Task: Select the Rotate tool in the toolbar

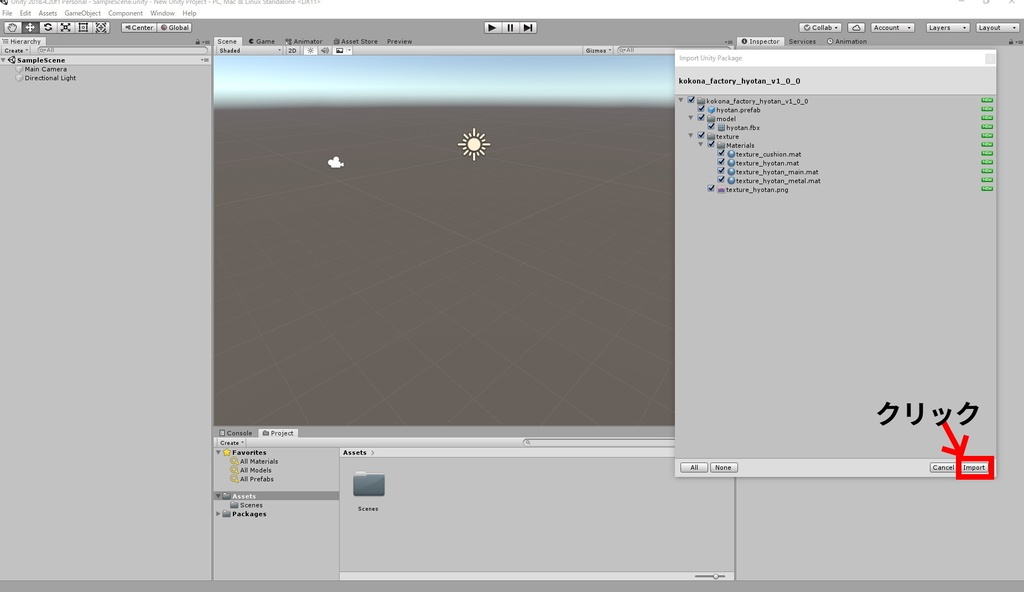Action: pyautogui.click(x=48, y=27)
